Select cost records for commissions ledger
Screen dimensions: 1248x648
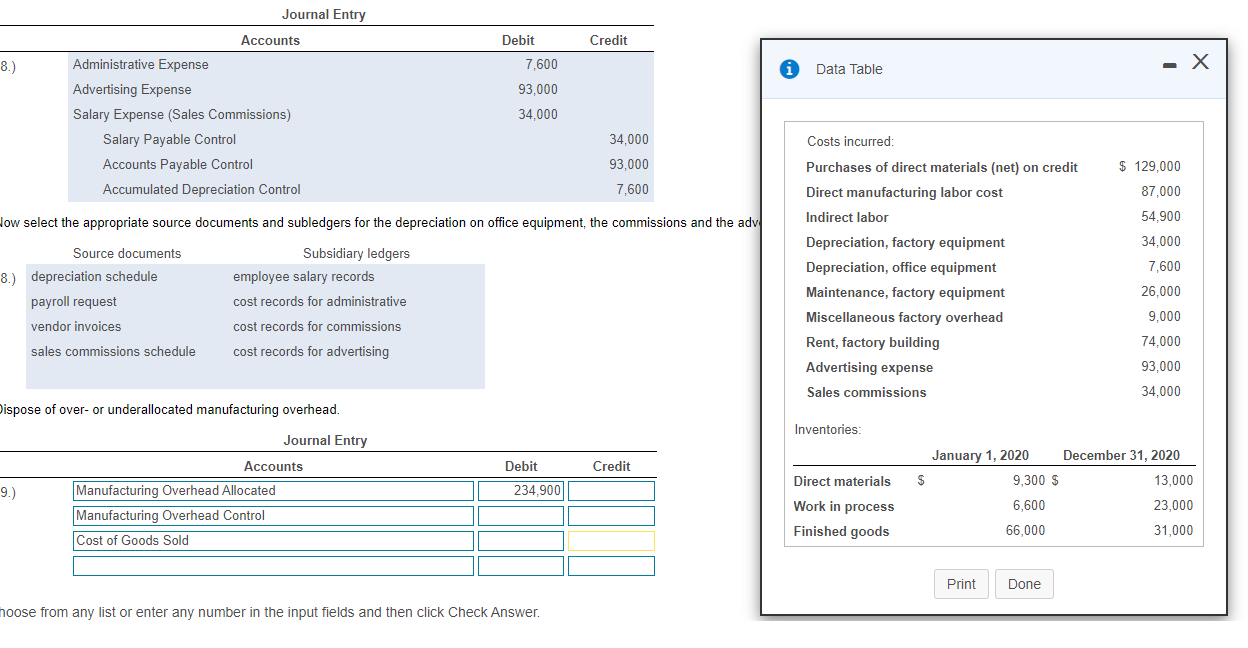click(x=316, y=326)
